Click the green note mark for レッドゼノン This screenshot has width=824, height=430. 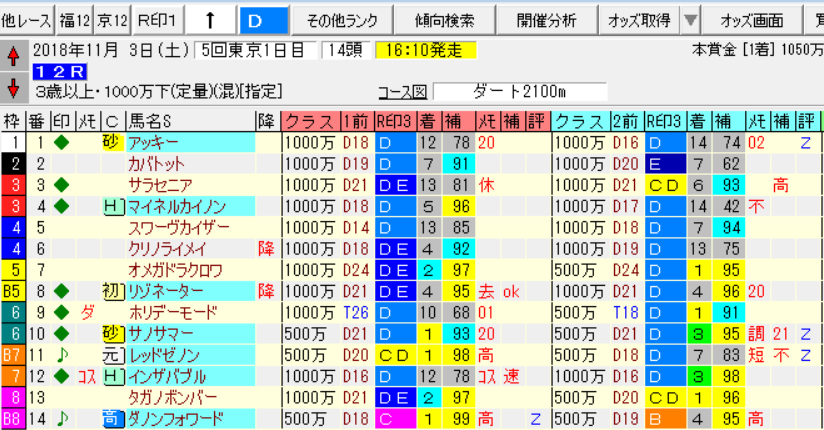(x=62, y=355)
